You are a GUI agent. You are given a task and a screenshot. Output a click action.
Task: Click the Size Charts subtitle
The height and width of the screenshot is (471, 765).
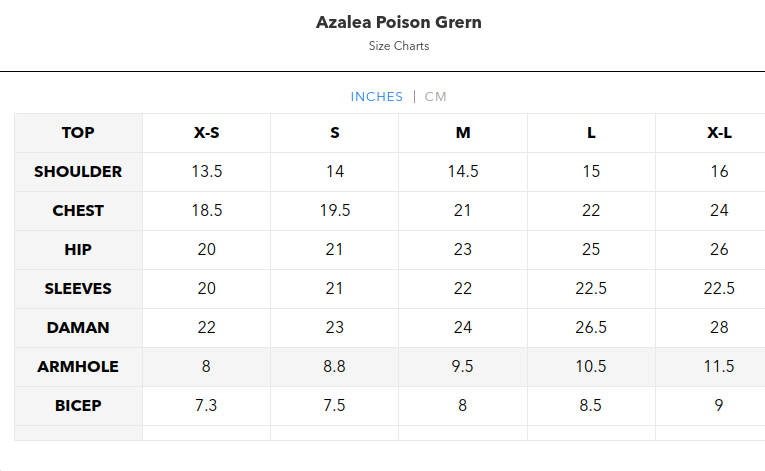(399, 46)
